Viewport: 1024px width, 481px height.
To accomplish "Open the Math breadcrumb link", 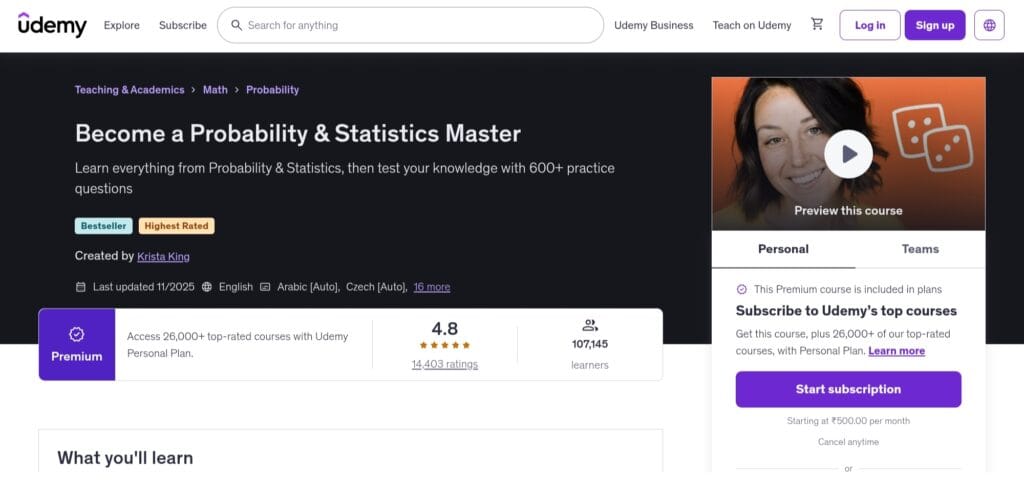I will 216,89.
